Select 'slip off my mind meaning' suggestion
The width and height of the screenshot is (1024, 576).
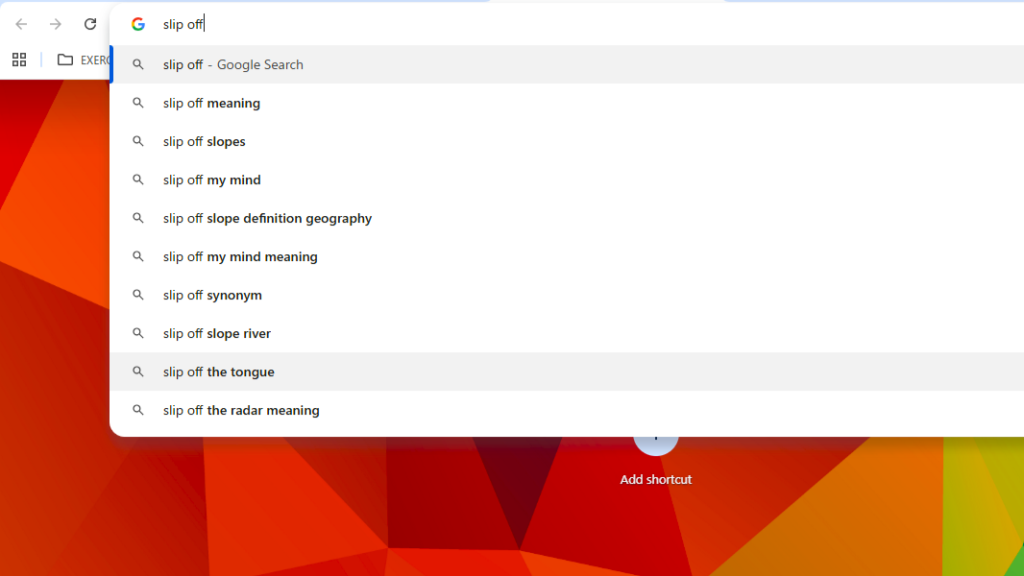click(x=240, y=257)
